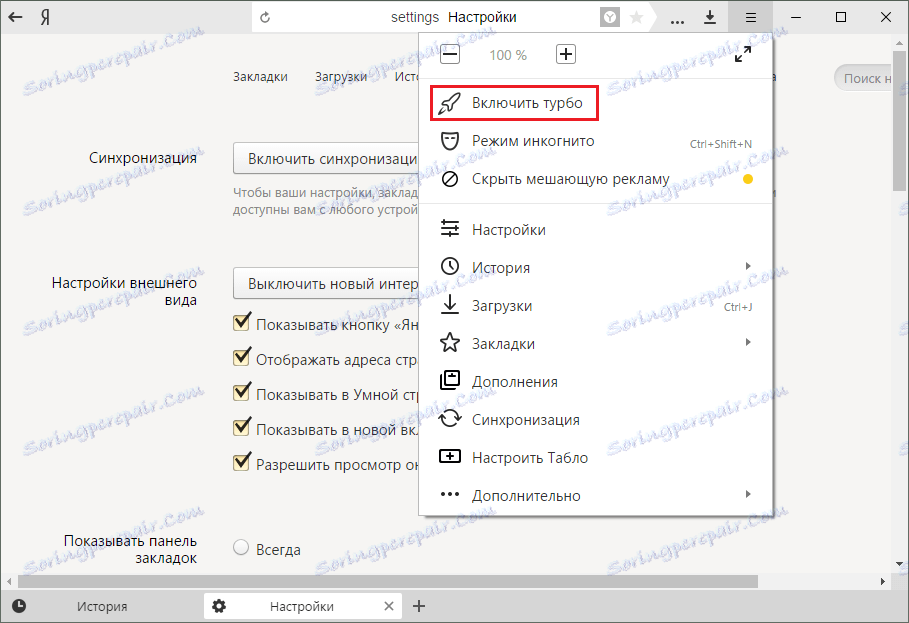The height and width of the screenshot is (623, 909).
Task: Enter fullscreen via the expand arrows icon
Action: 743,54
